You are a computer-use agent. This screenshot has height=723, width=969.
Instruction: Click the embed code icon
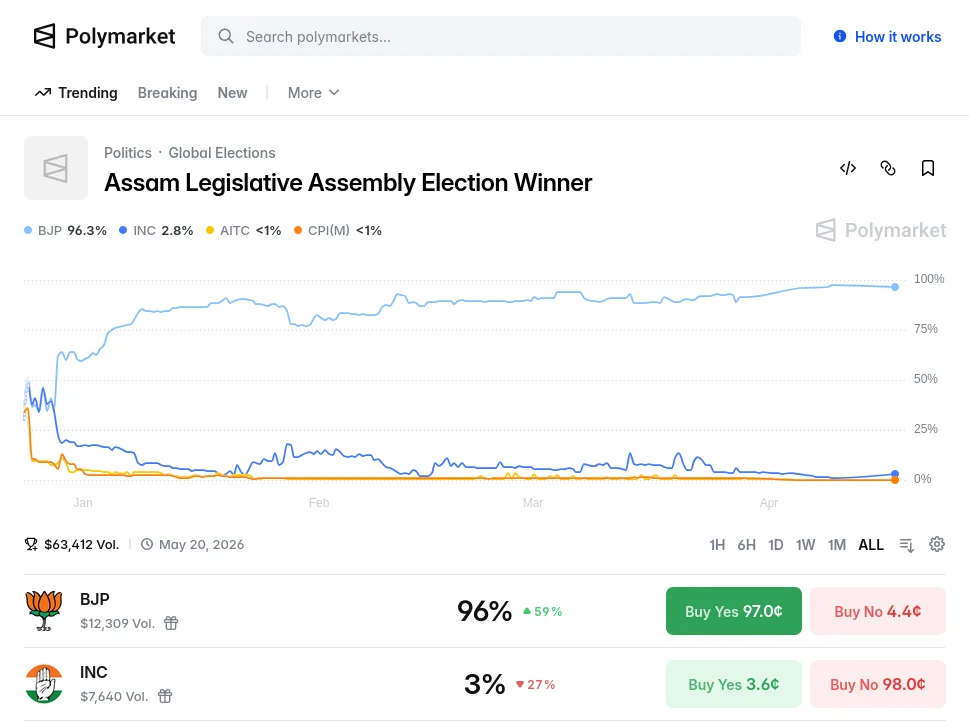click(848, 168)
